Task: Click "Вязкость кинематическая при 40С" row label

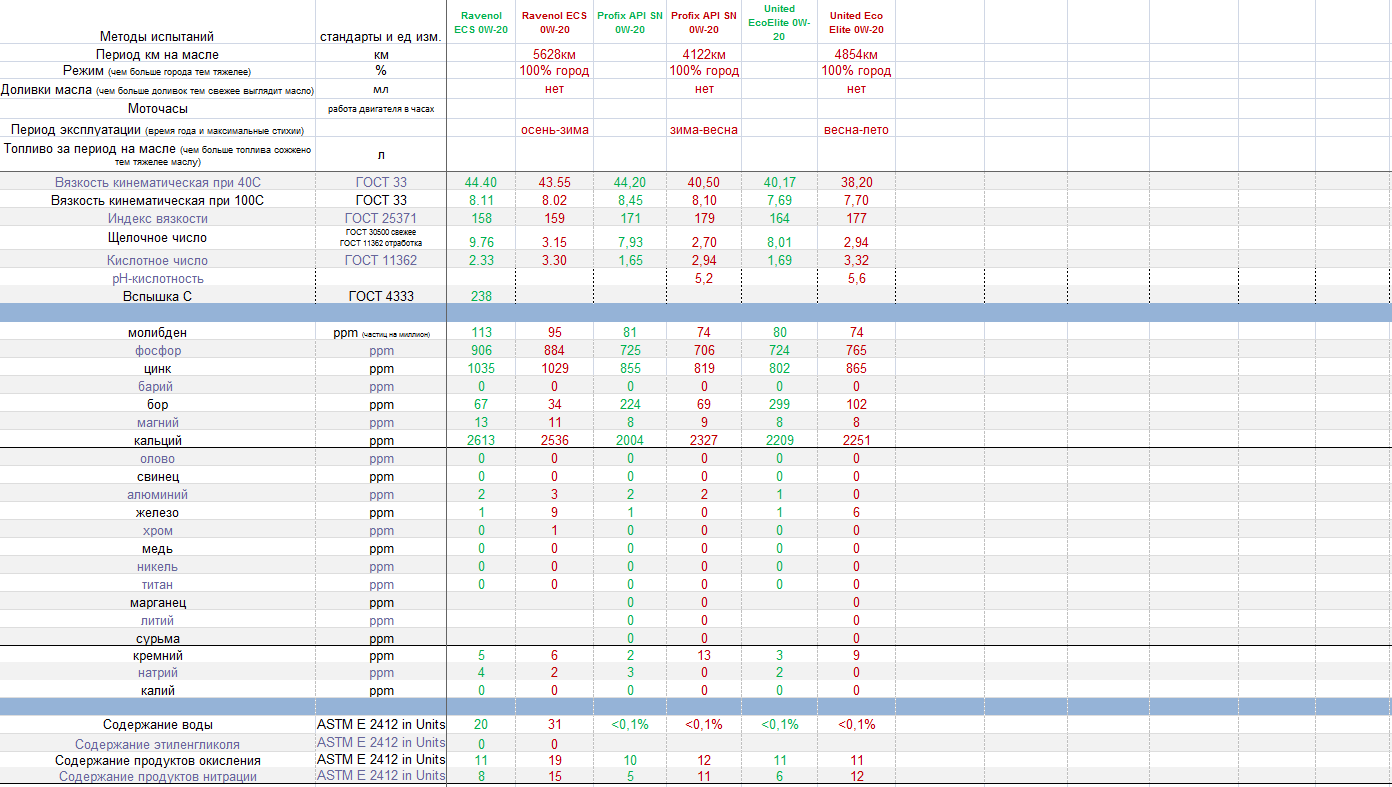Action: pos(157,182)
